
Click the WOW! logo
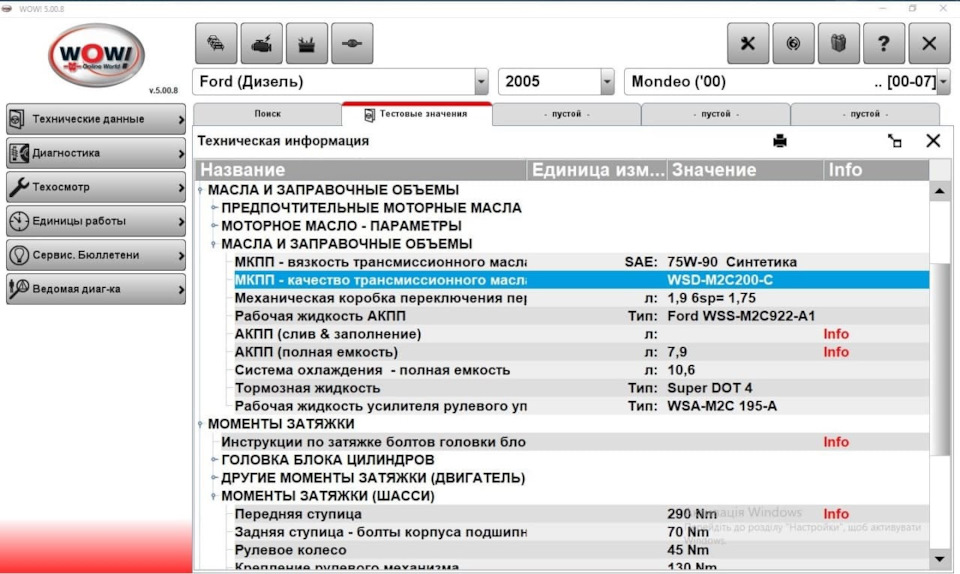coord(96,56)
